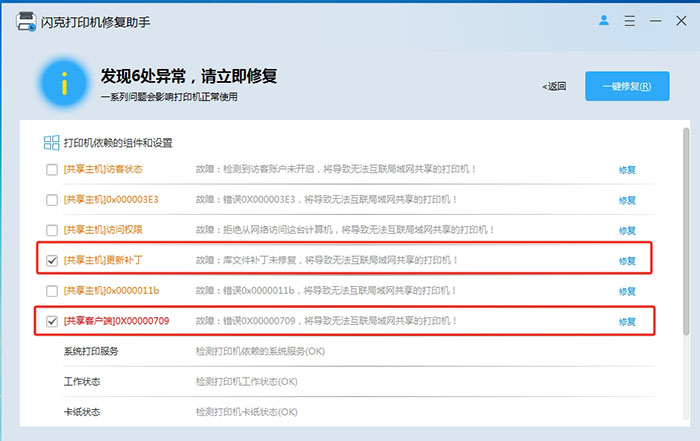Click the blue info circle icon
700x441 pixels.
point(64,83)
